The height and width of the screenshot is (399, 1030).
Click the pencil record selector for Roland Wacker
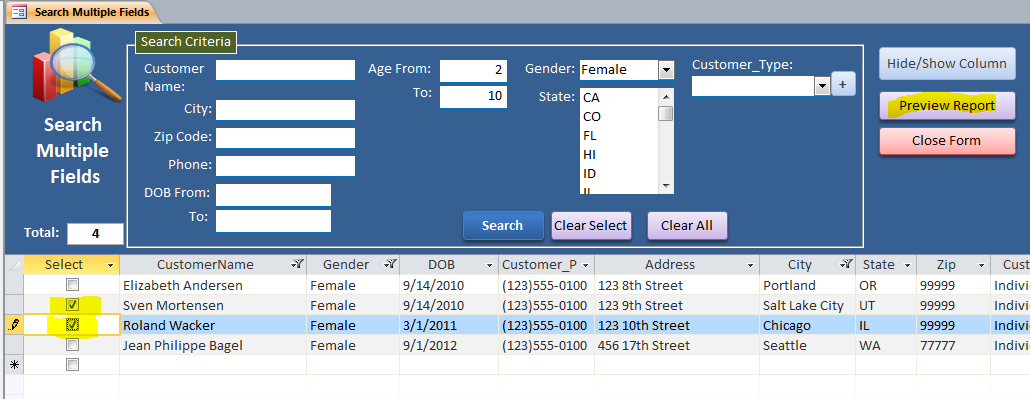point(14,325)
